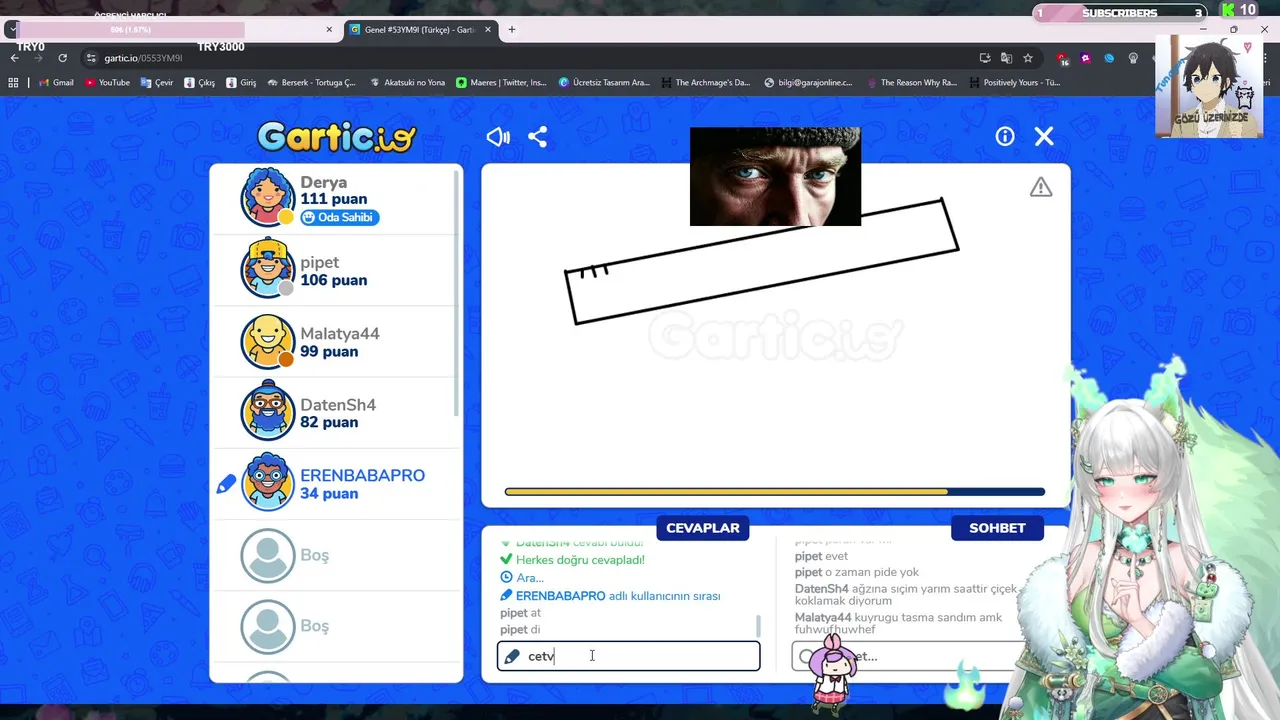Click the Oda Sahibi badge
This screenshot has width=1280, height=720.
tap(339, 217)
